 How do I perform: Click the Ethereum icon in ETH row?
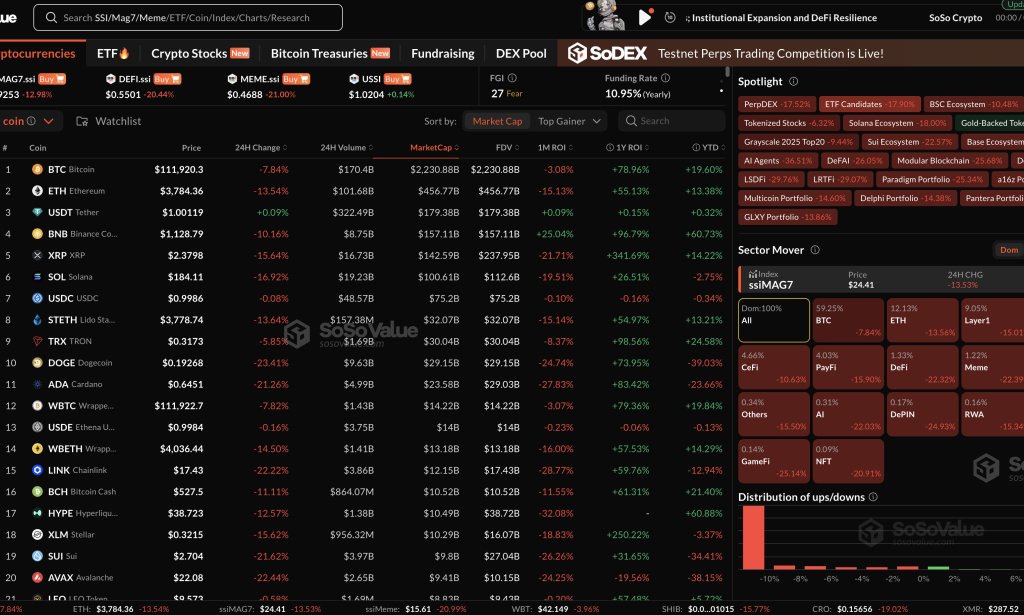[37, 191]
